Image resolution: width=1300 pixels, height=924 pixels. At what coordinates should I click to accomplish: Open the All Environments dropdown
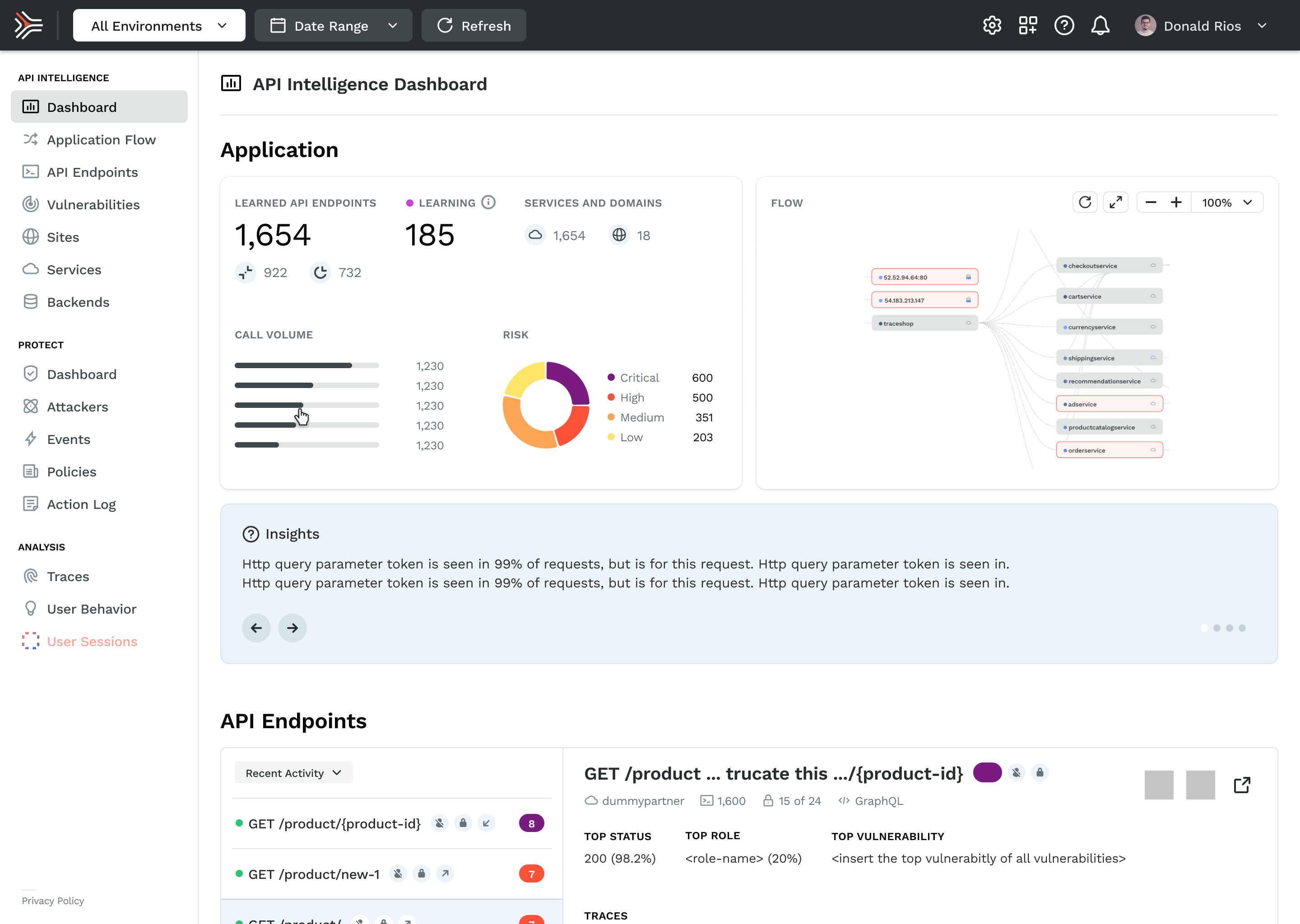pos(159,26)
